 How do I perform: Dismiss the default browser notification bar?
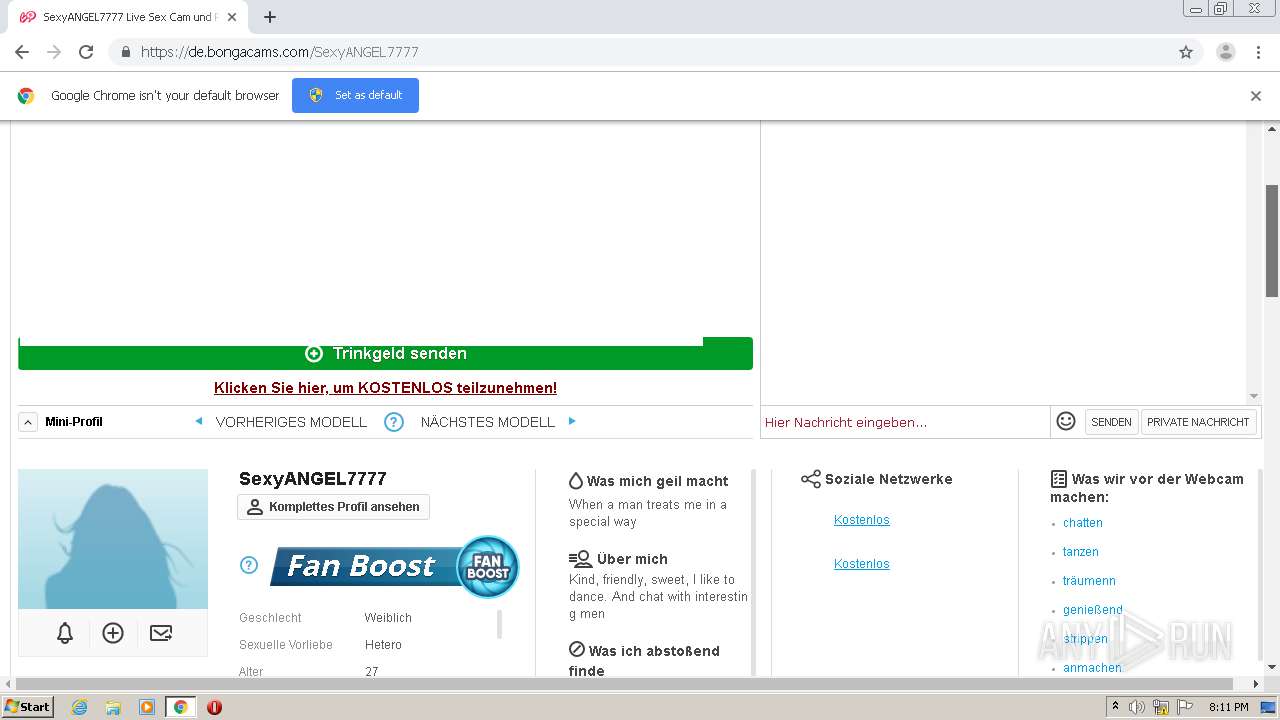tap(1256, 96)
